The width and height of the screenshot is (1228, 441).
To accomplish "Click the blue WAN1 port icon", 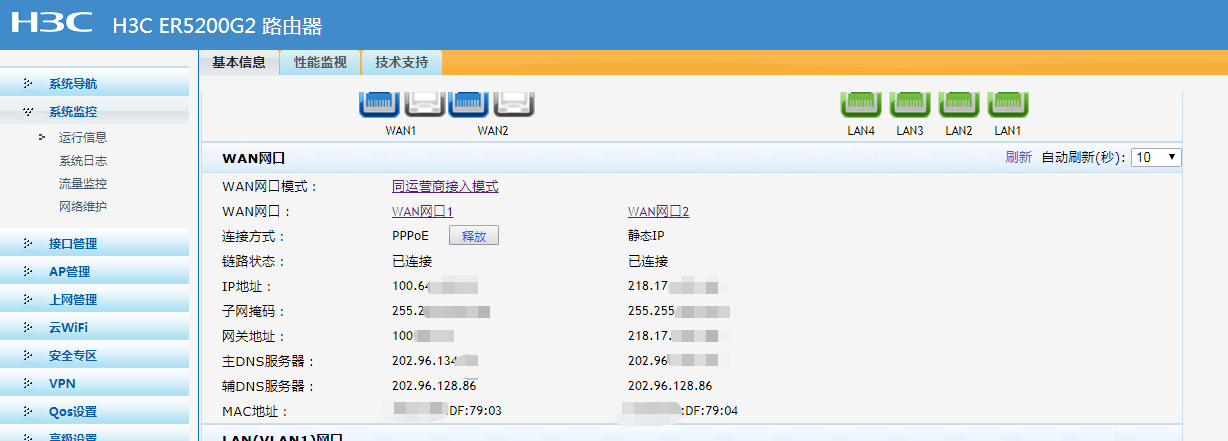I will 380,102.
